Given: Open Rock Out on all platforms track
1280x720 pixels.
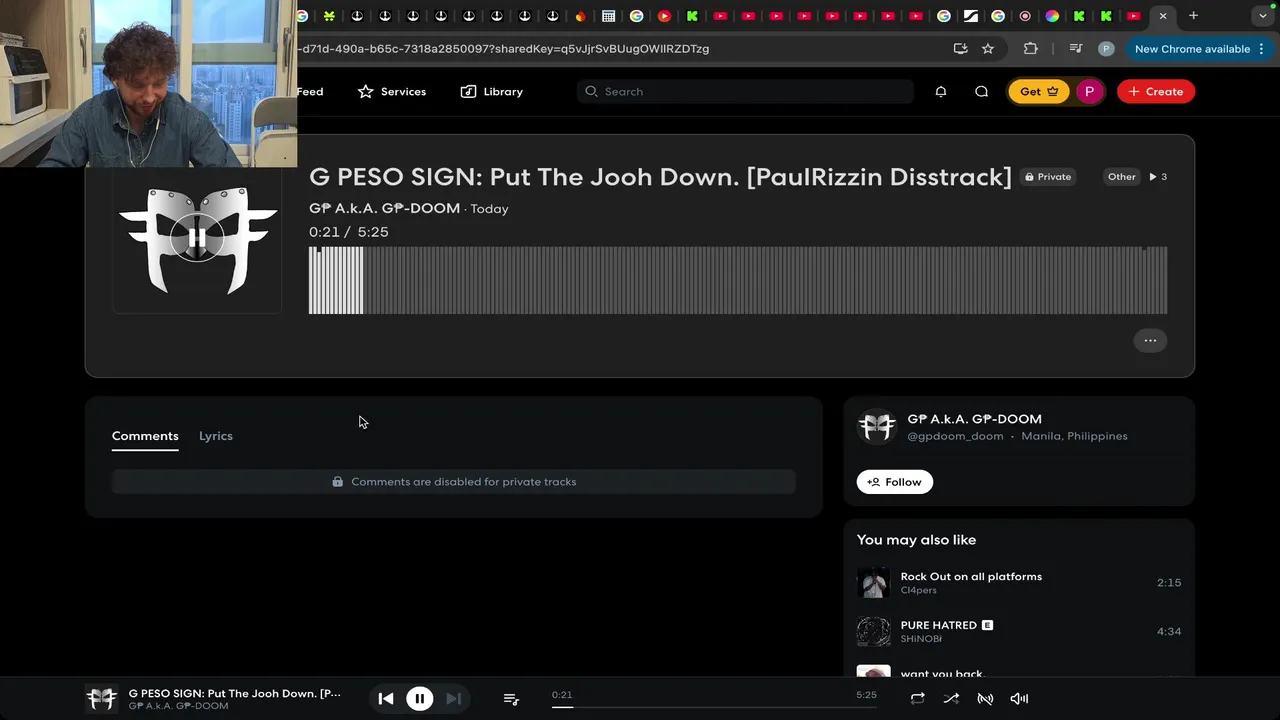Looking at the screenshot, I should (971, 576).
